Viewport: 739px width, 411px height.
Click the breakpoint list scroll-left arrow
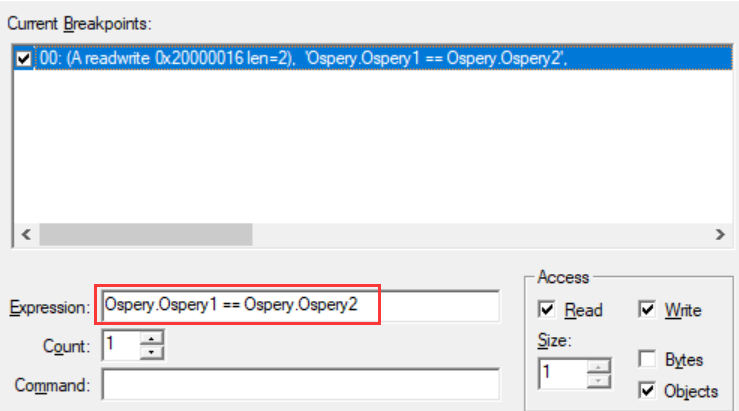[x=26, y=234]
